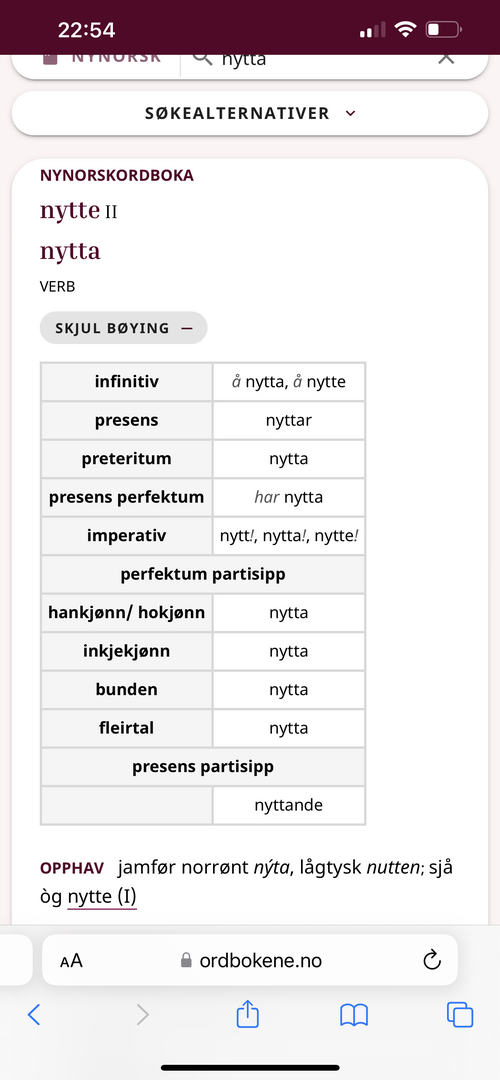Open Safari bookmarks book icon
The image size is (500, 1080).
[354, 1015]
